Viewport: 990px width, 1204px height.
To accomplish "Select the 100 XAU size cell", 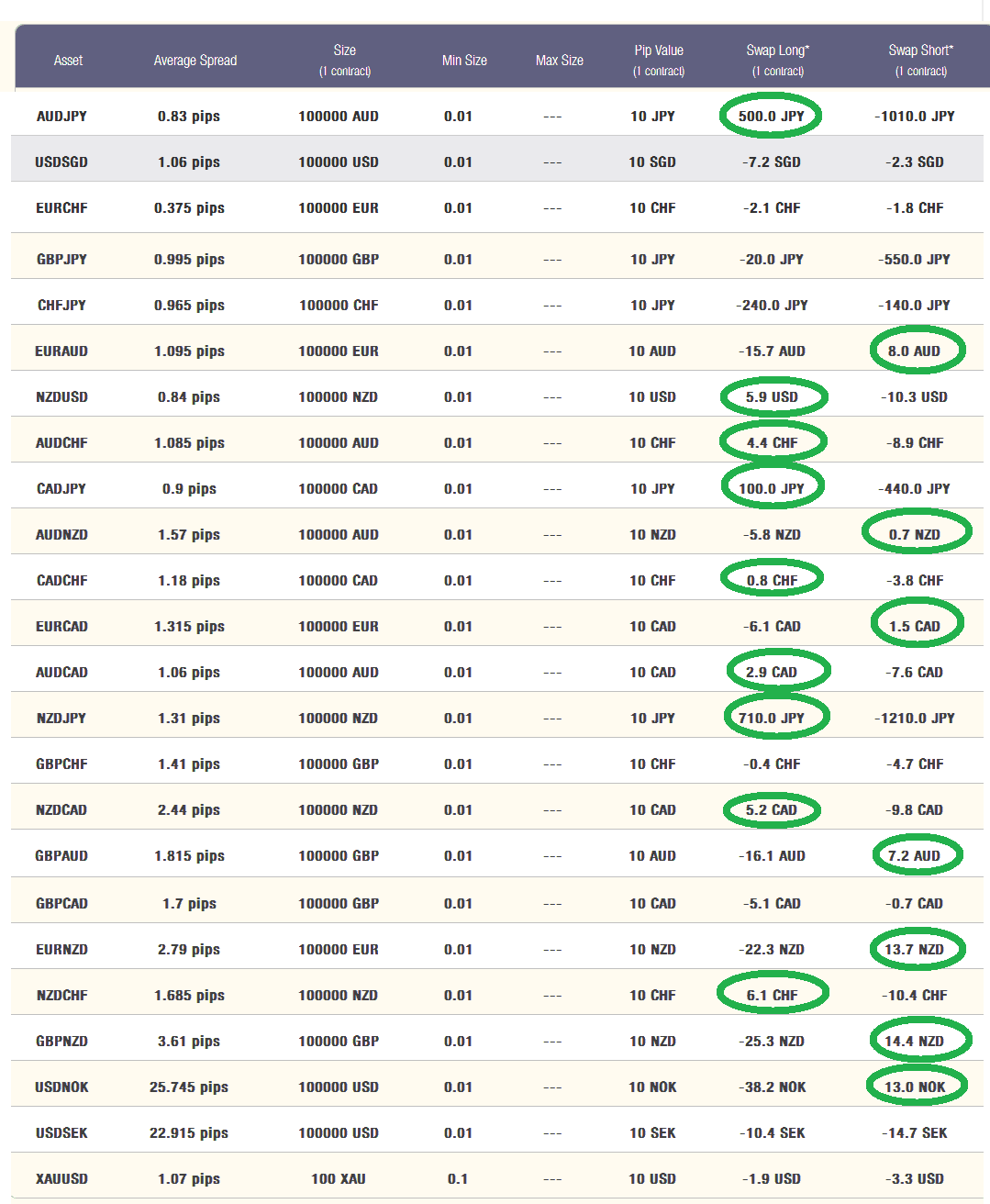I will tap(338, 1179).
